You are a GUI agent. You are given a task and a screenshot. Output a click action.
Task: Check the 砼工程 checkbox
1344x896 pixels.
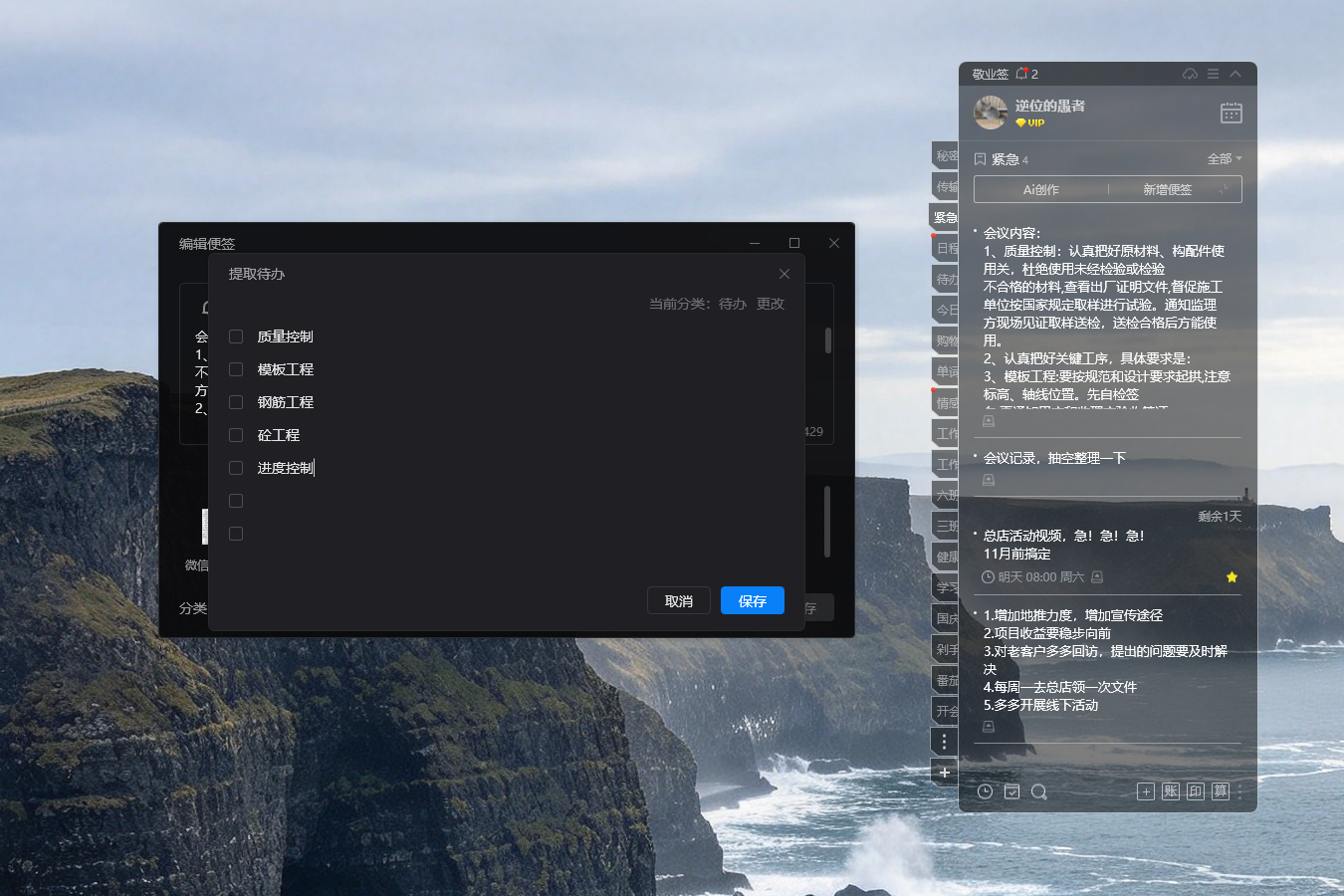point(236,435)
